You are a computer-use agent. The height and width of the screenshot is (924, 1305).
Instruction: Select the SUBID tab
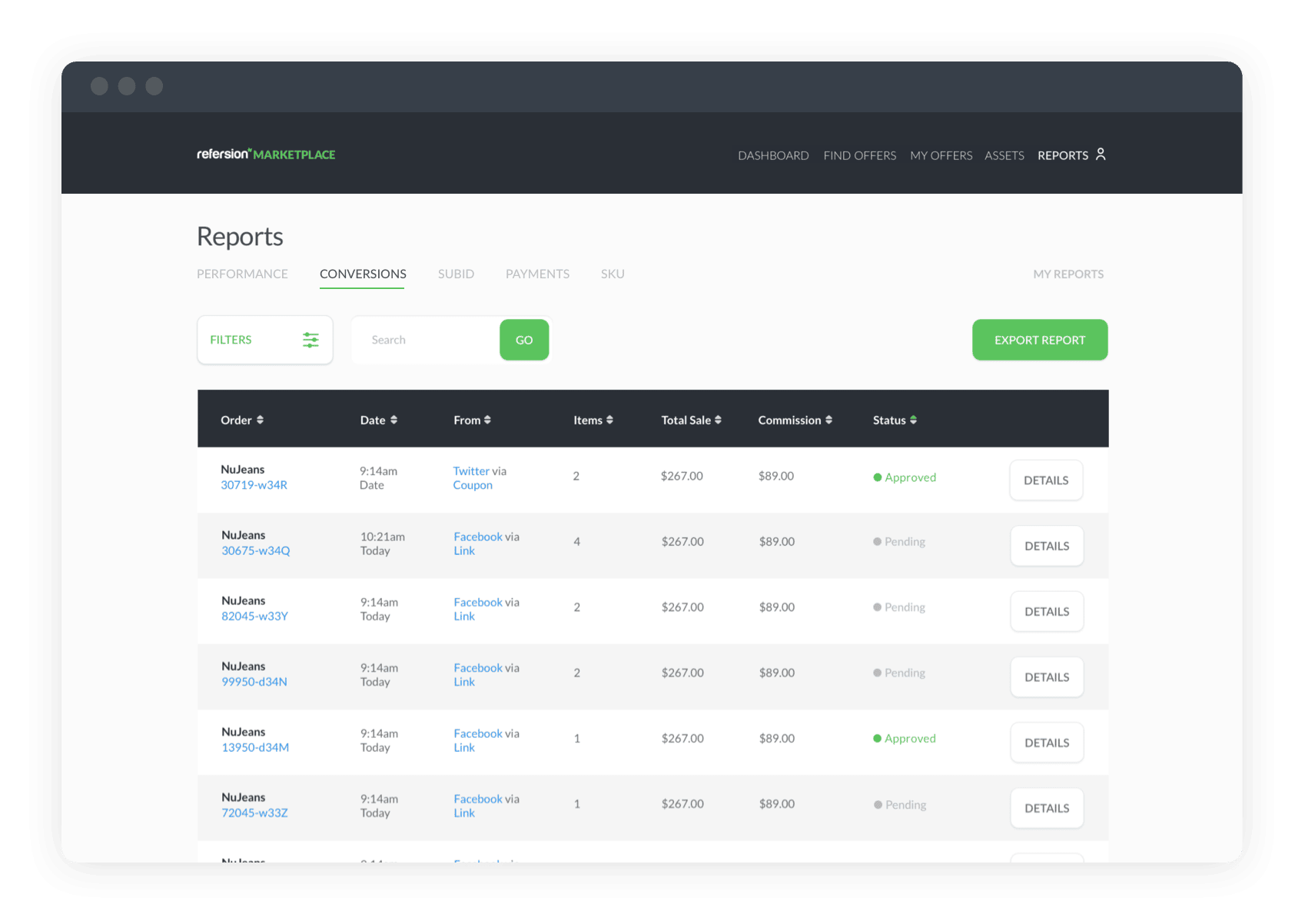456,274
